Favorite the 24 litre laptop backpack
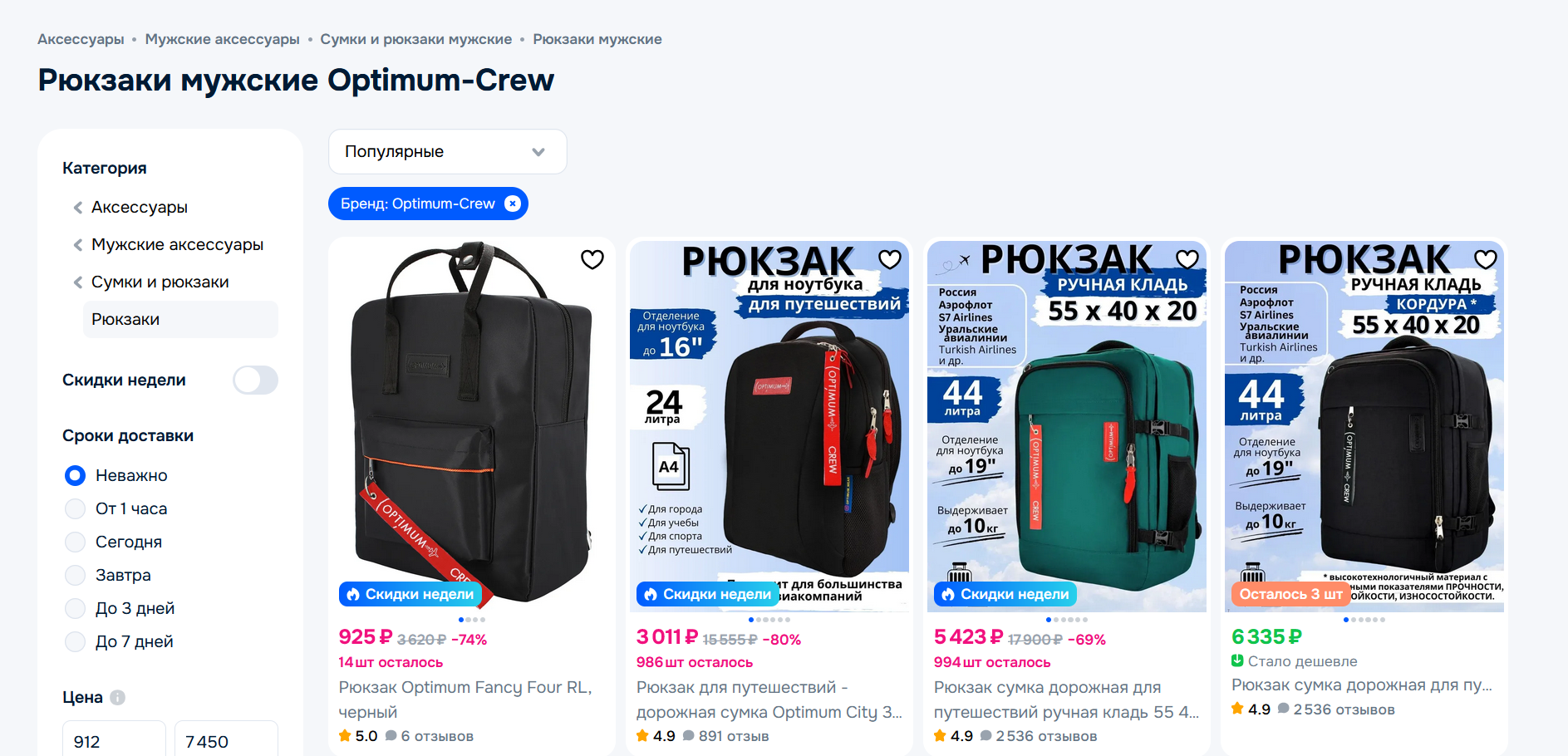Image resolution: width=1568 pixels, height=756 pixels. [889, 260]
